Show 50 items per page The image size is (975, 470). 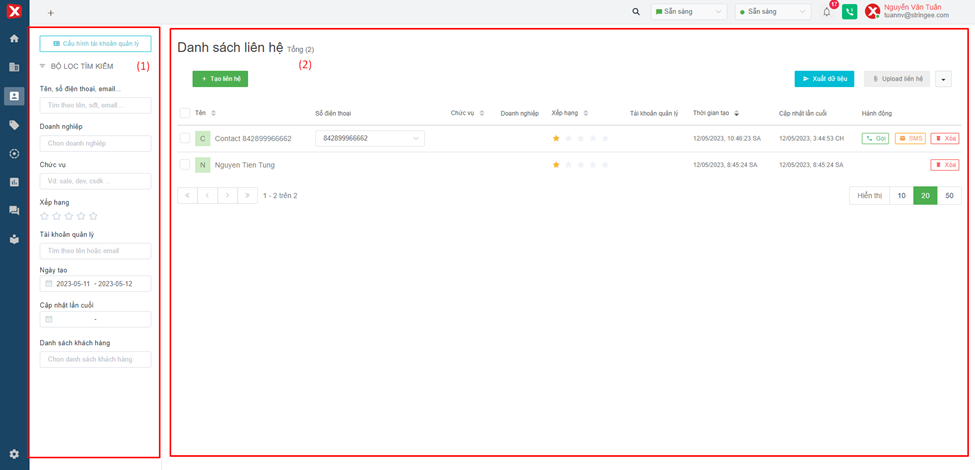tap(949, 196)
